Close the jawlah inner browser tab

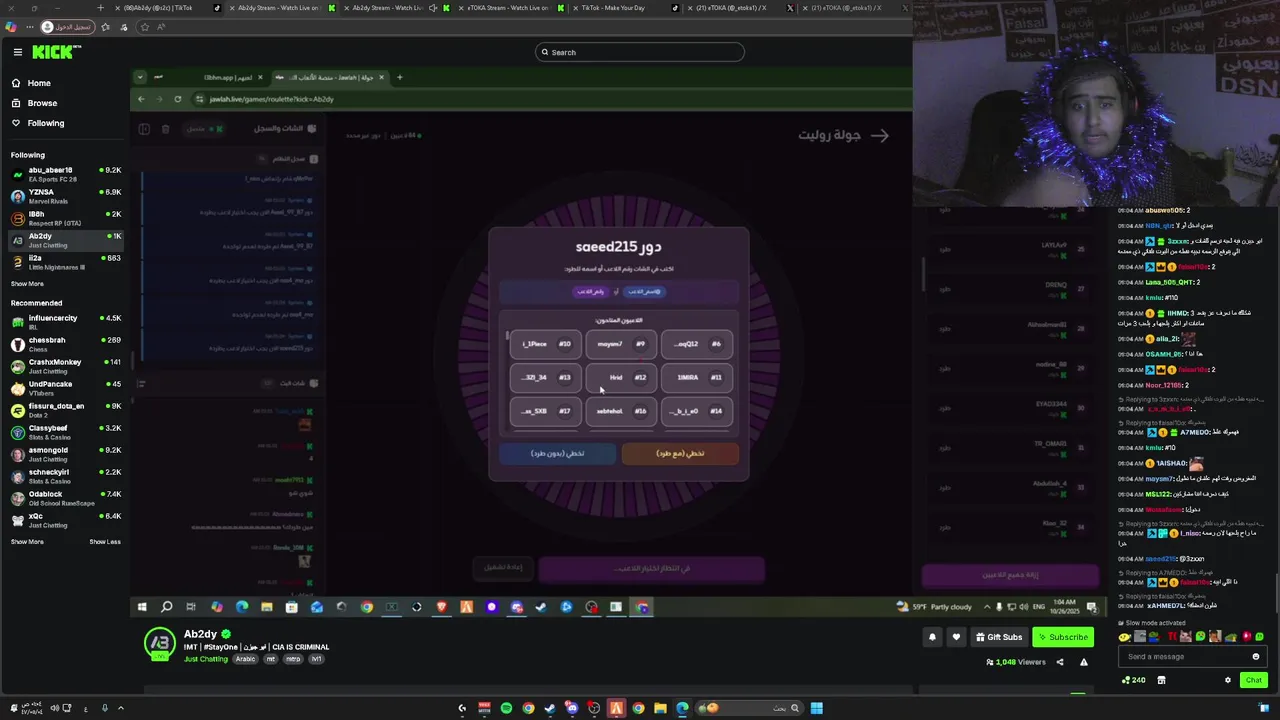pos(381,77)
